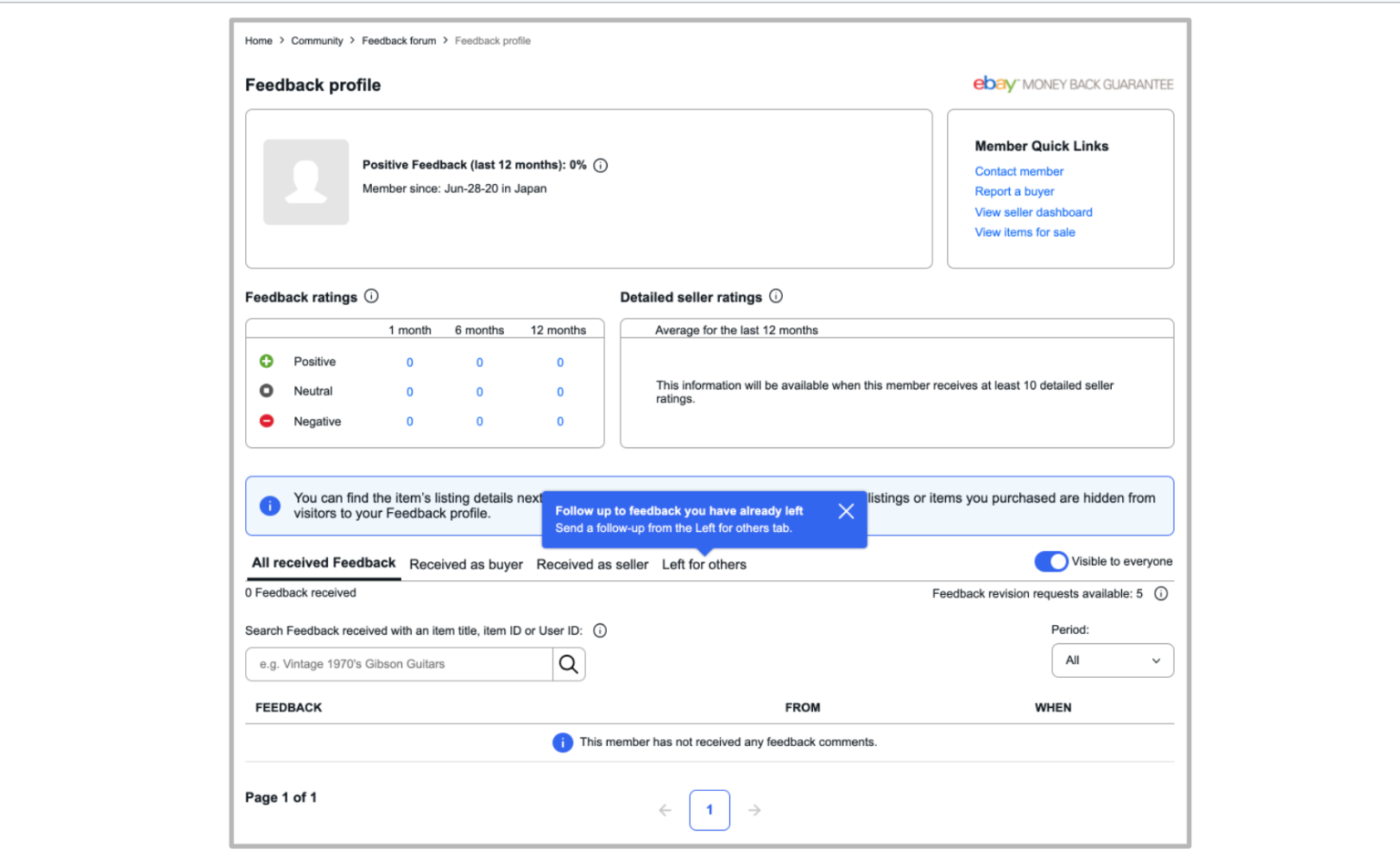This screenshot has height=860, width=1400.
Task: Go to Community in the breadcrumb
Action: pos(317,41)
